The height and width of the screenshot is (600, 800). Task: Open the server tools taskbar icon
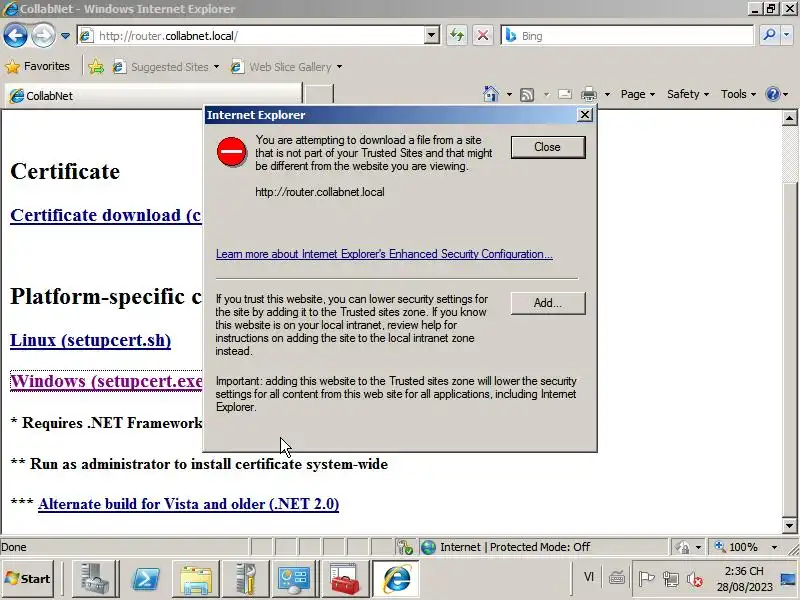coord(245,579)
